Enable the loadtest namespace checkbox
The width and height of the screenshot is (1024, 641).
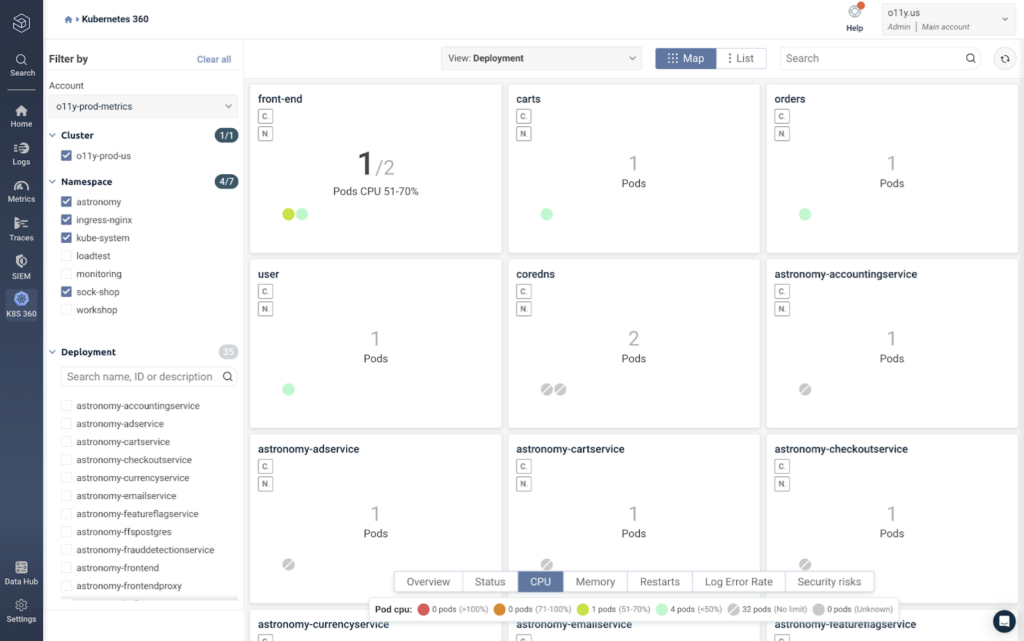[x=66, y=256]
